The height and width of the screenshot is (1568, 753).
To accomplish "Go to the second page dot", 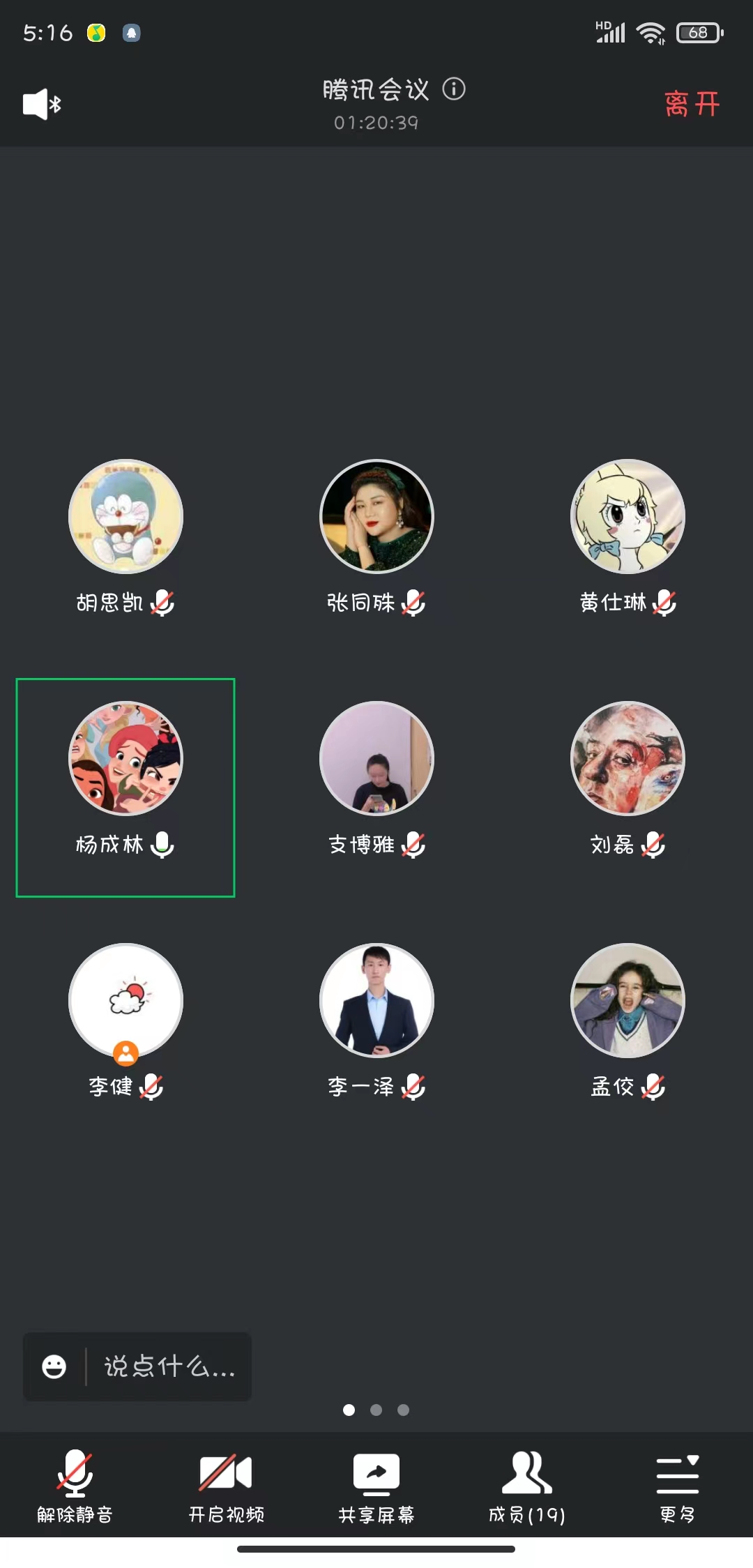I will click(x=376, y=1410).
